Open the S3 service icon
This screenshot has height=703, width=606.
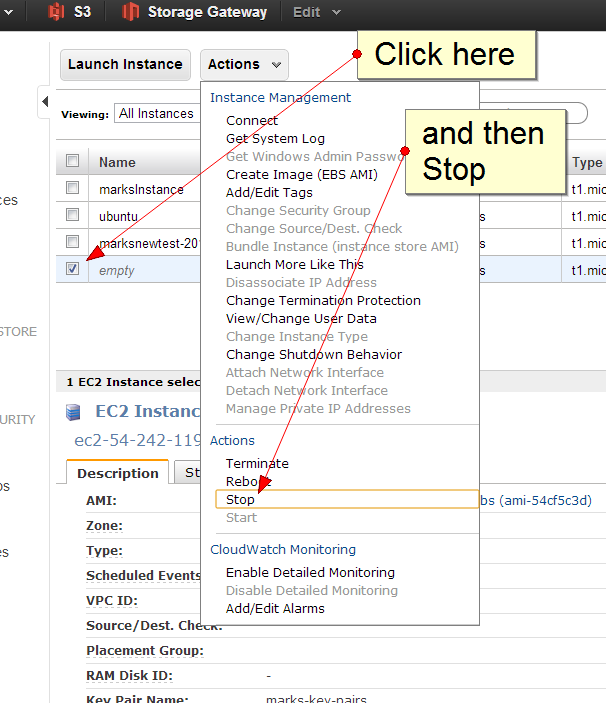pyautogui.click(x=56, y=12)
